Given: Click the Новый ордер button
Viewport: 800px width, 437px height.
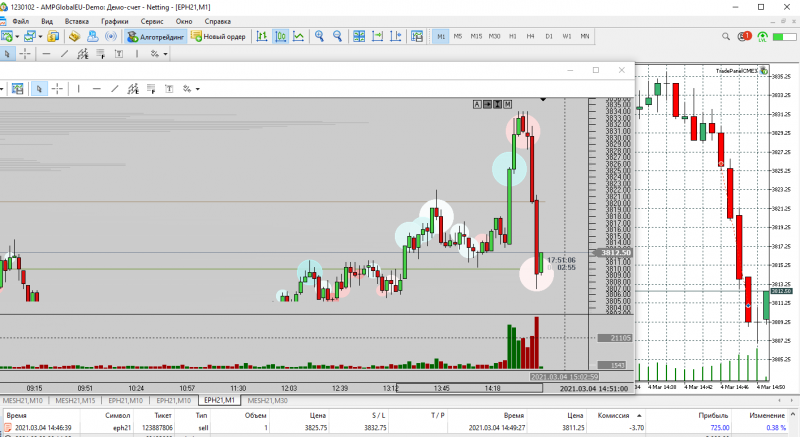Looking at the screenshot, I should tap(218, 36).
